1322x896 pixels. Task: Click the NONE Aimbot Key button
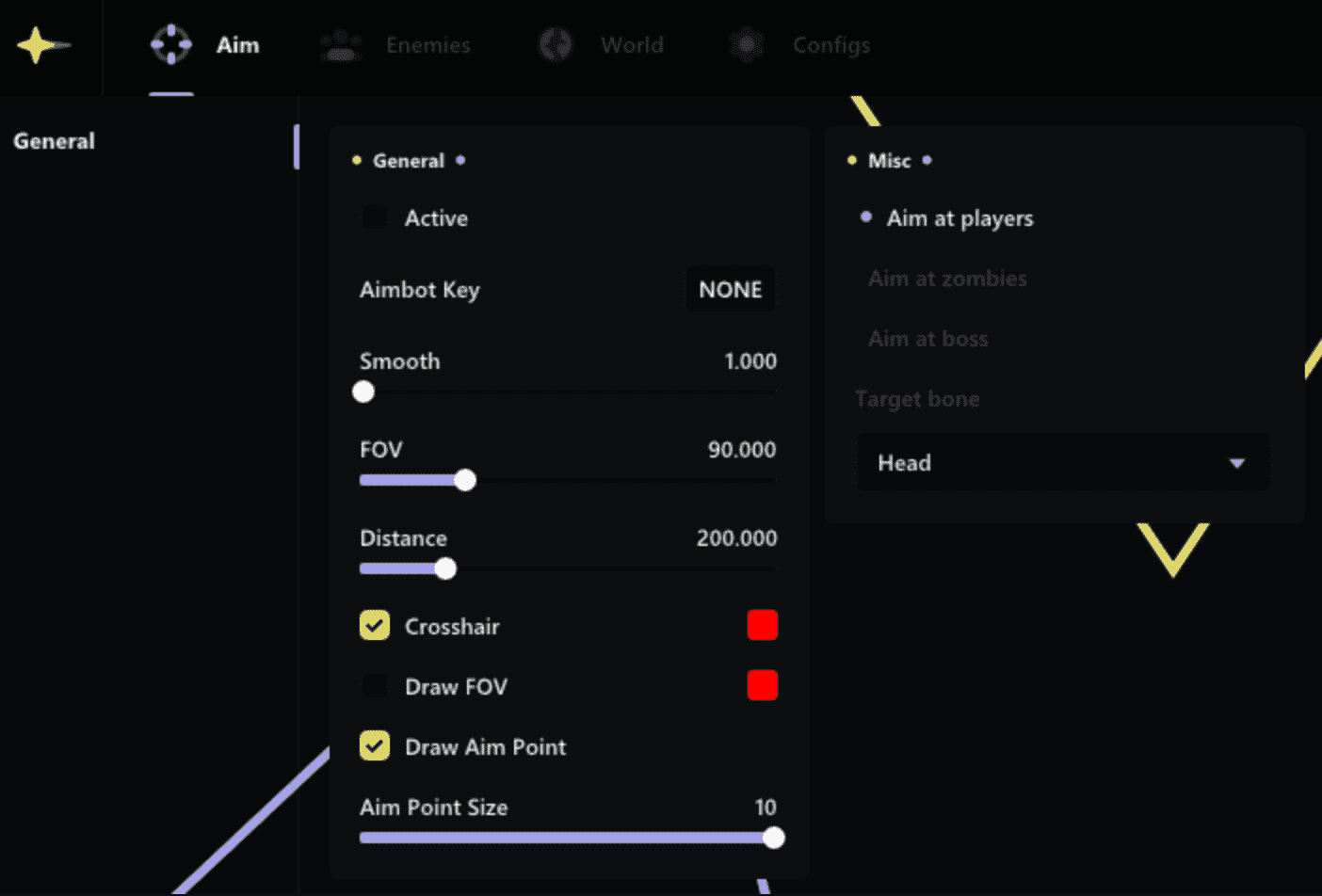coord(730,289)
